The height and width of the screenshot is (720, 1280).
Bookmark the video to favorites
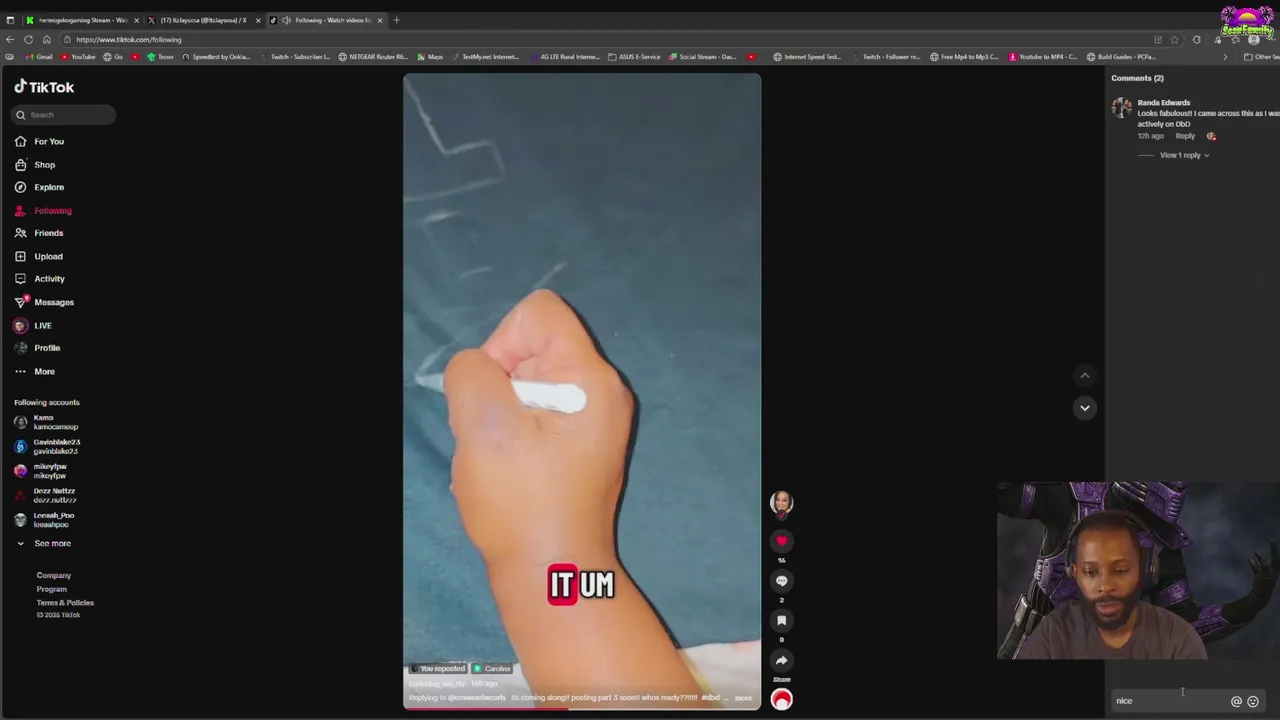tap(782, 621)
